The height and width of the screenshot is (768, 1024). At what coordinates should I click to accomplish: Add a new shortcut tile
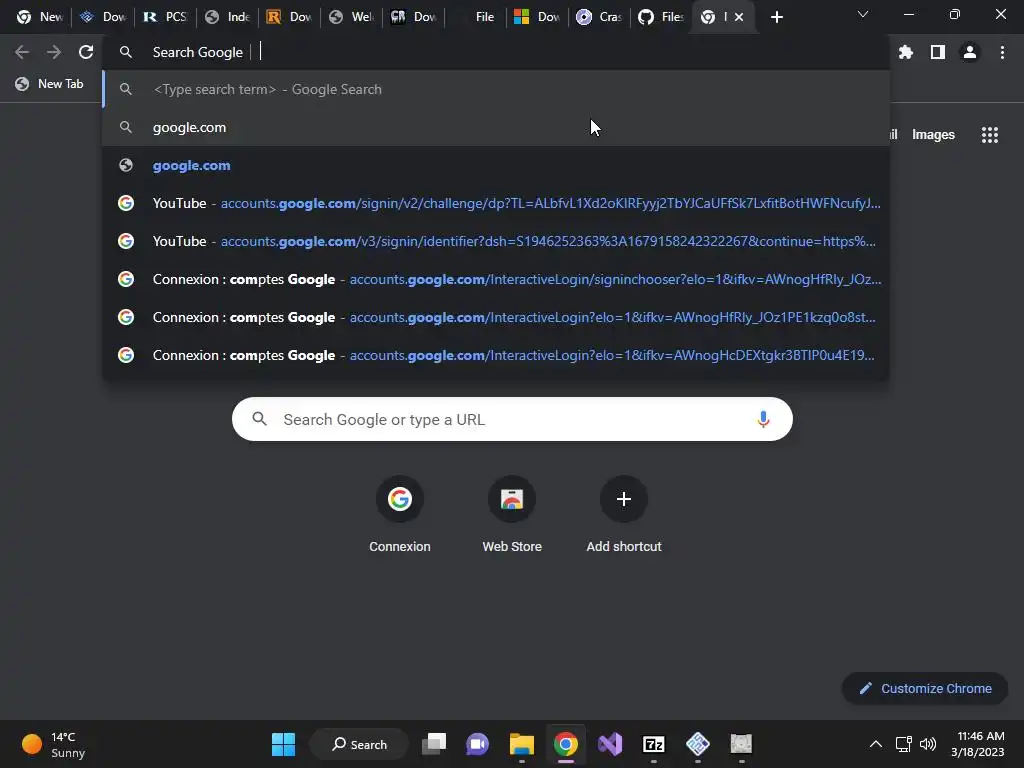click(624, 514)
